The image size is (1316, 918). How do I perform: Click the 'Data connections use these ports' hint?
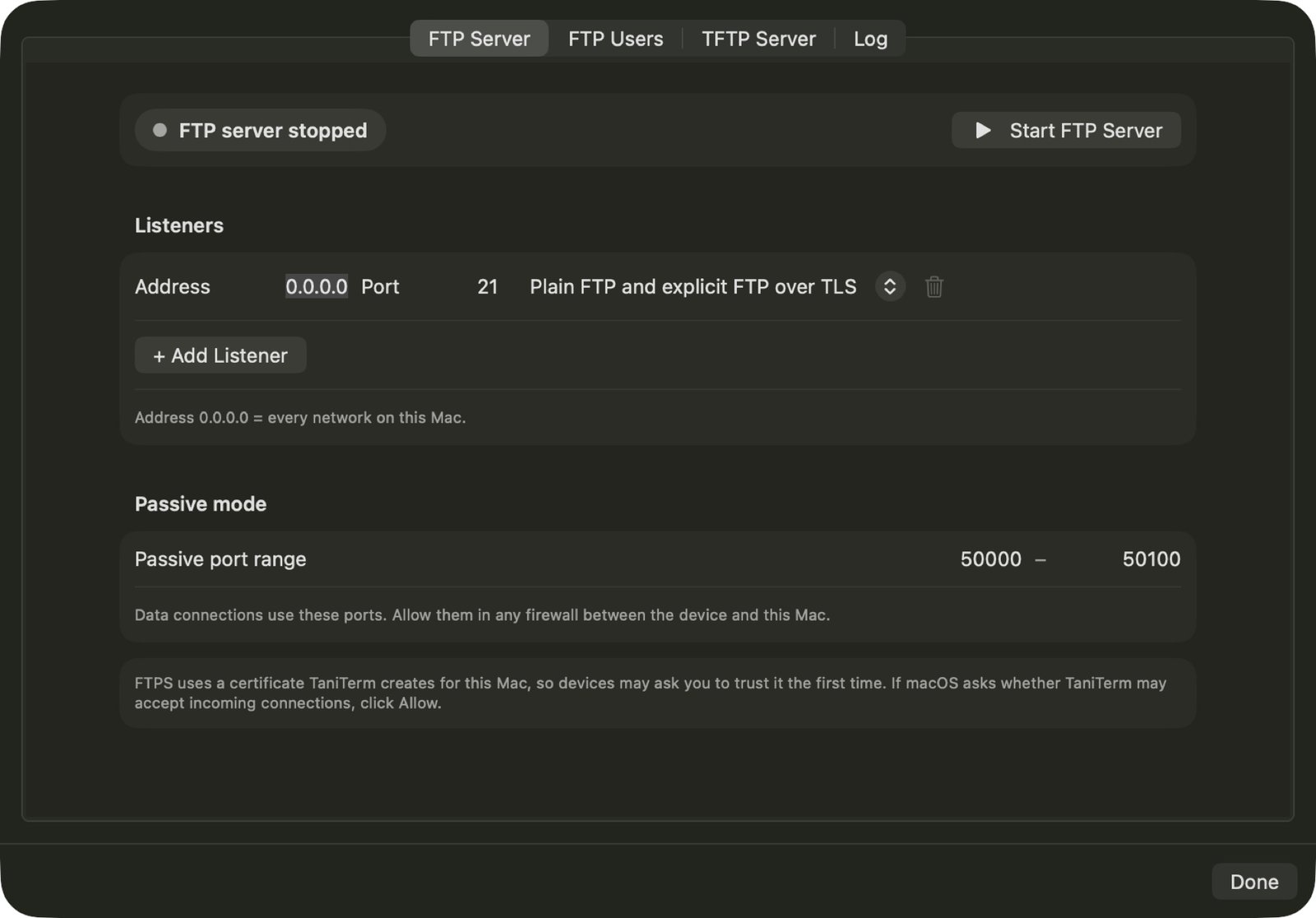[x=482, y=615]
